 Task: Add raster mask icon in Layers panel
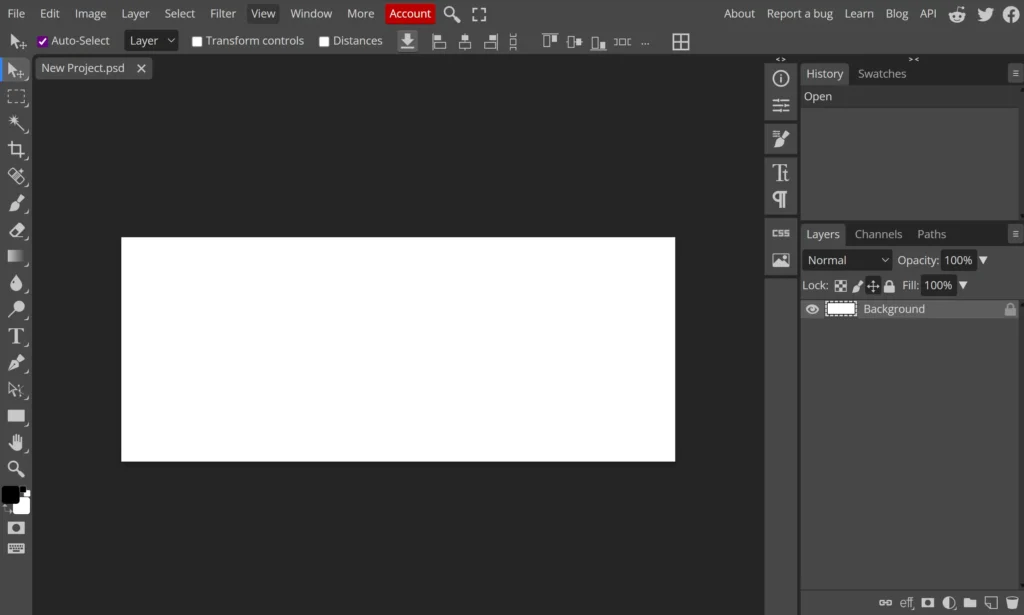click(928, 603)
